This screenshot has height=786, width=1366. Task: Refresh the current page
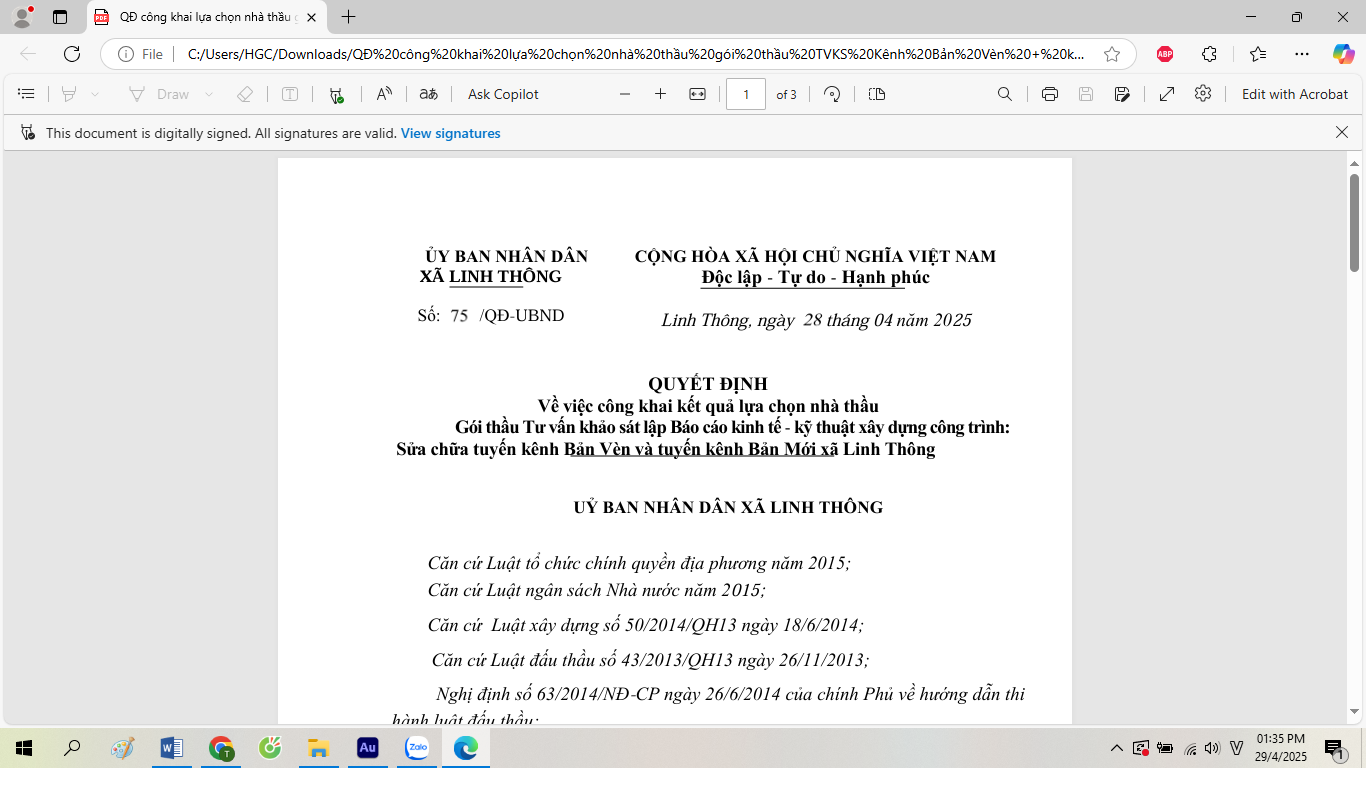pyautogui.click(x=72, y=54)
